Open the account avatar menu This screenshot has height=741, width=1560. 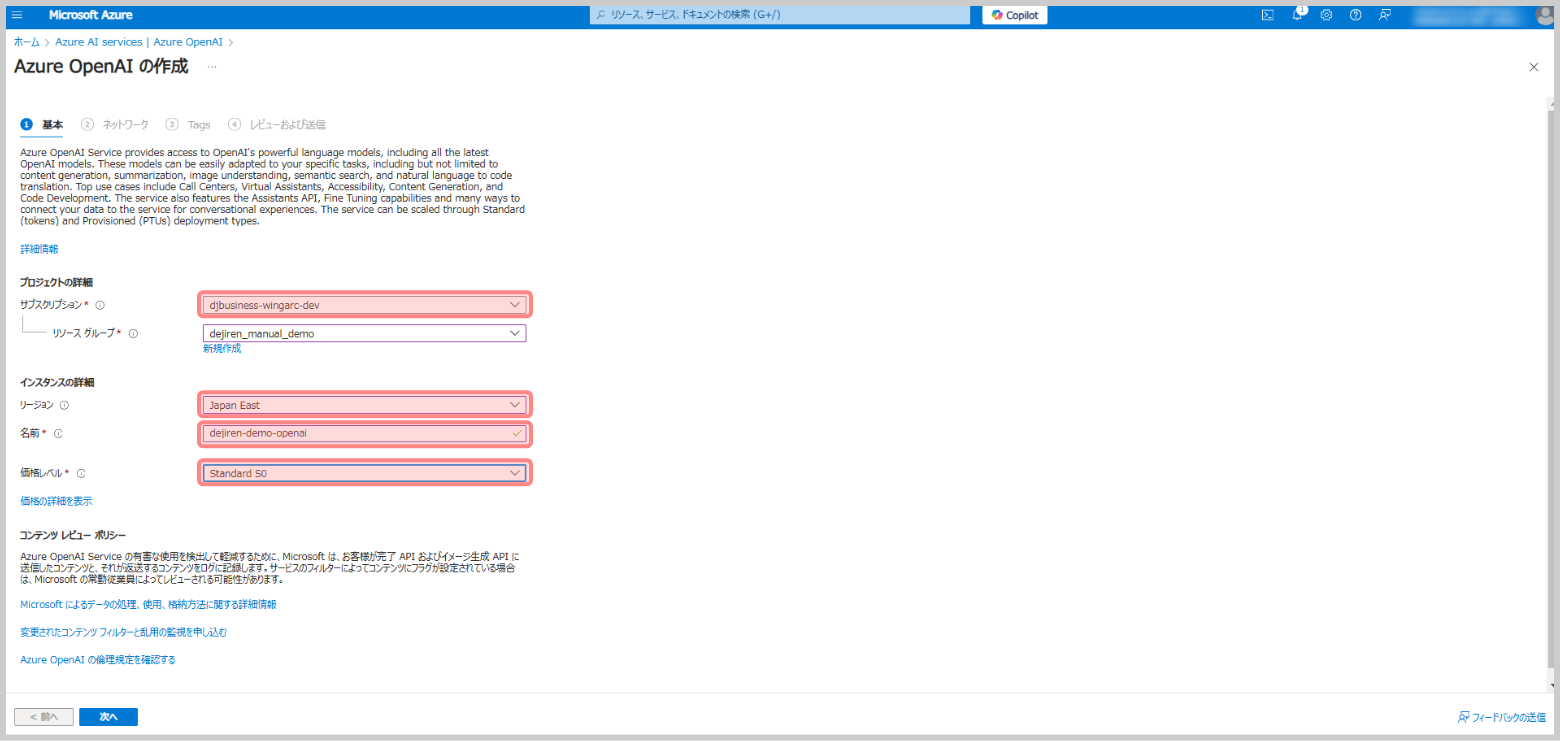pos(1544,15)
